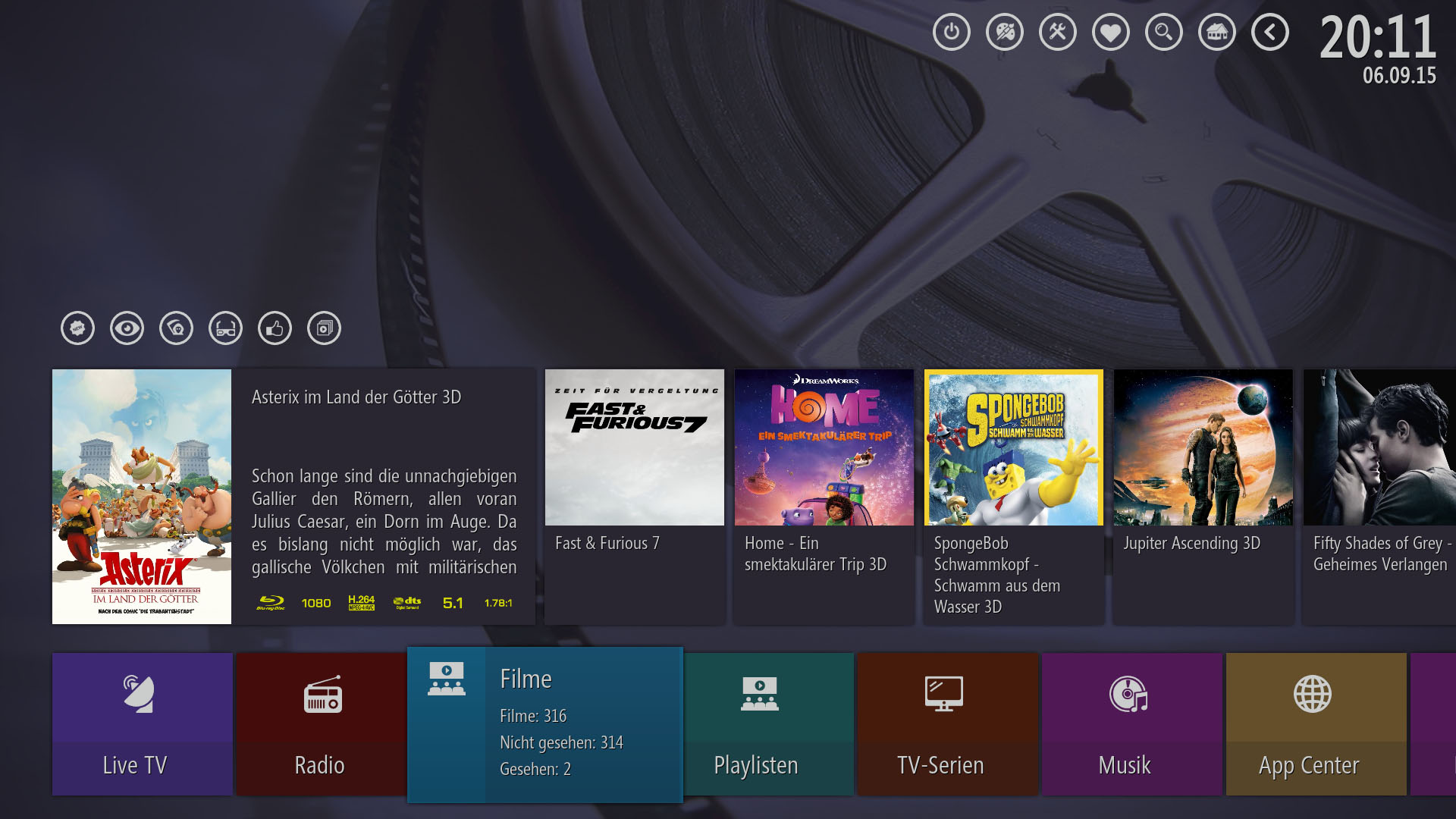Click the 1080 resolution flag

(x=316, y=603)
